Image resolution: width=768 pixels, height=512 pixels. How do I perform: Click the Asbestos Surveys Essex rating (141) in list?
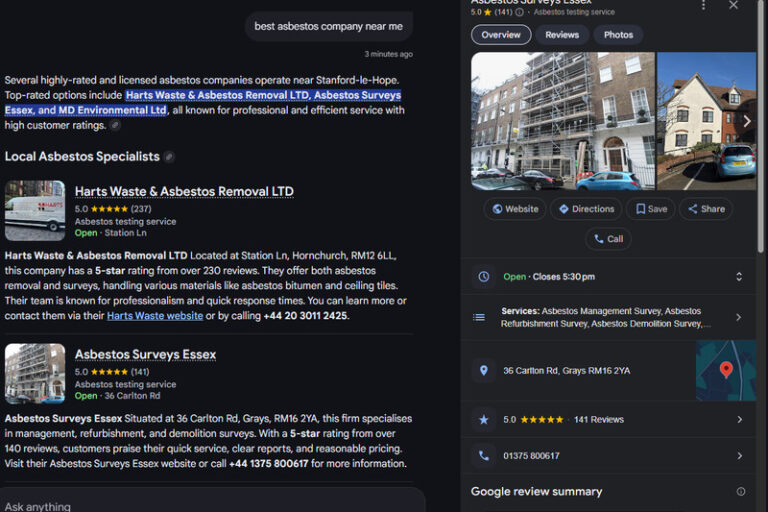point(112,372)
